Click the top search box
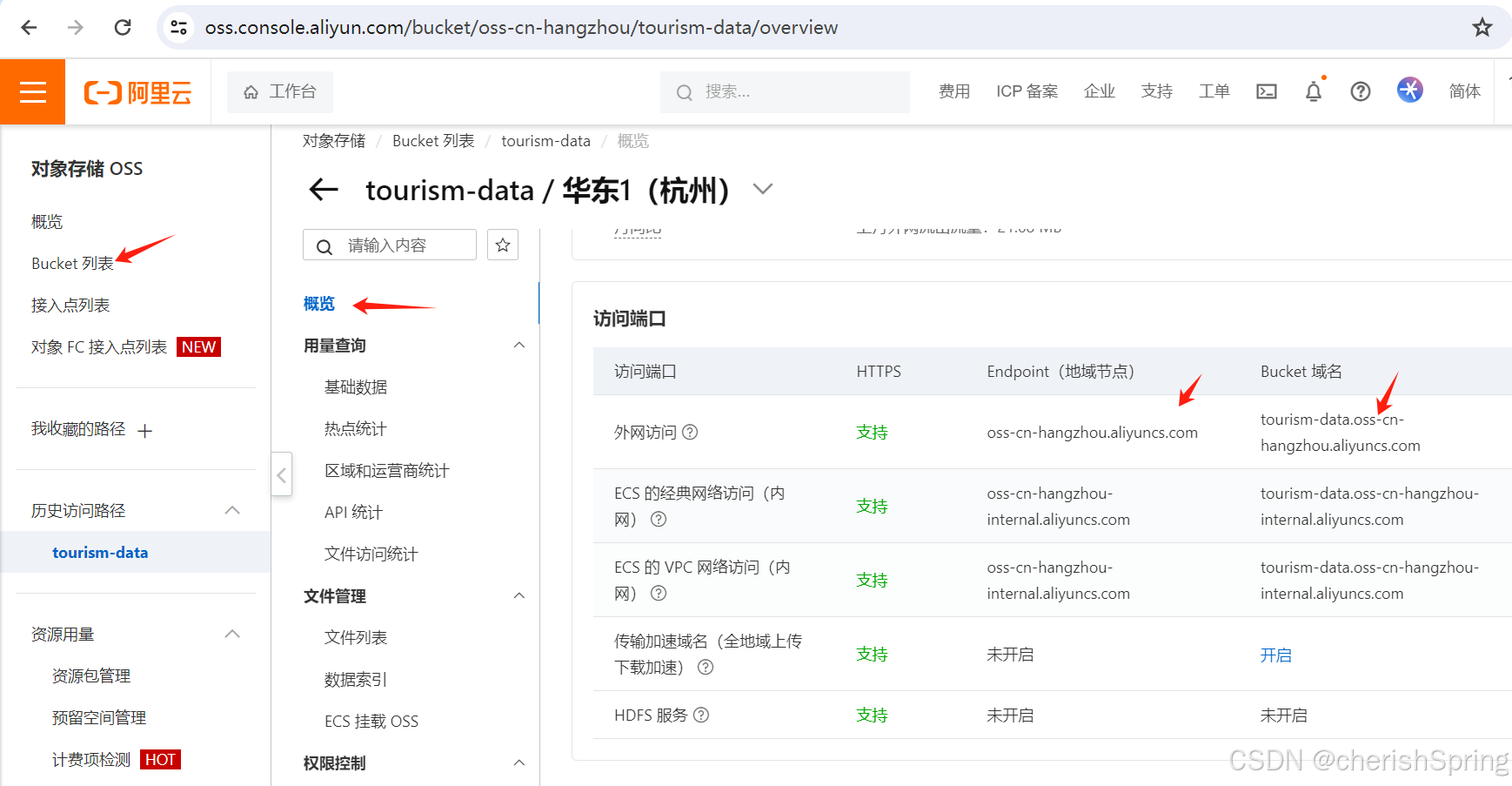Screen dimensions: 1512x786 click(x=785, y=91)
